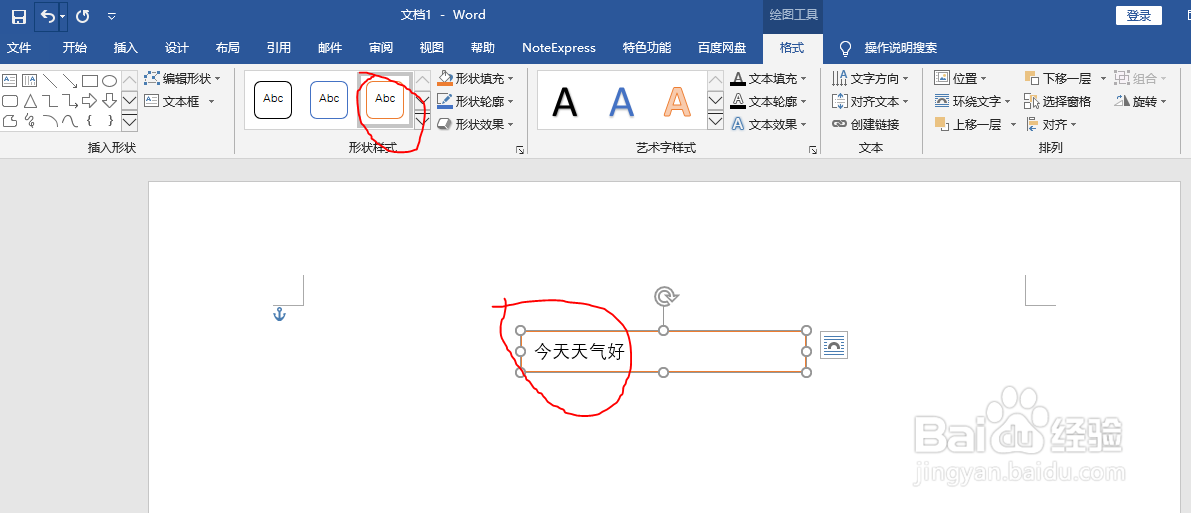Select the elbow connector shape
The image size is (1191, 513).
click(49, 100)
